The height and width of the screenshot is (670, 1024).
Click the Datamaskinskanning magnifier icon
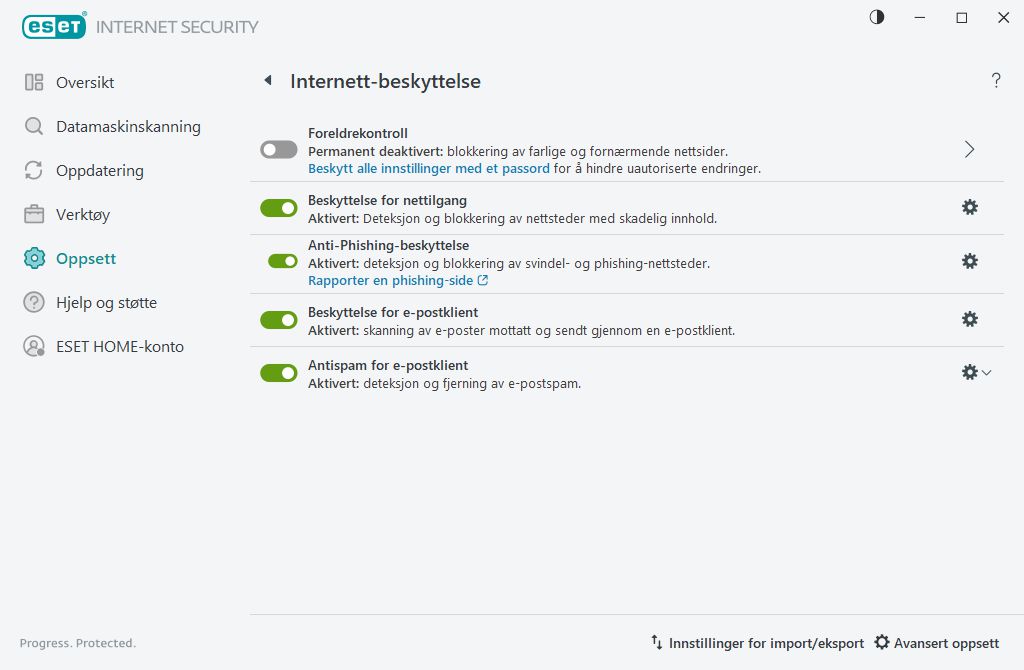(34, 127)
